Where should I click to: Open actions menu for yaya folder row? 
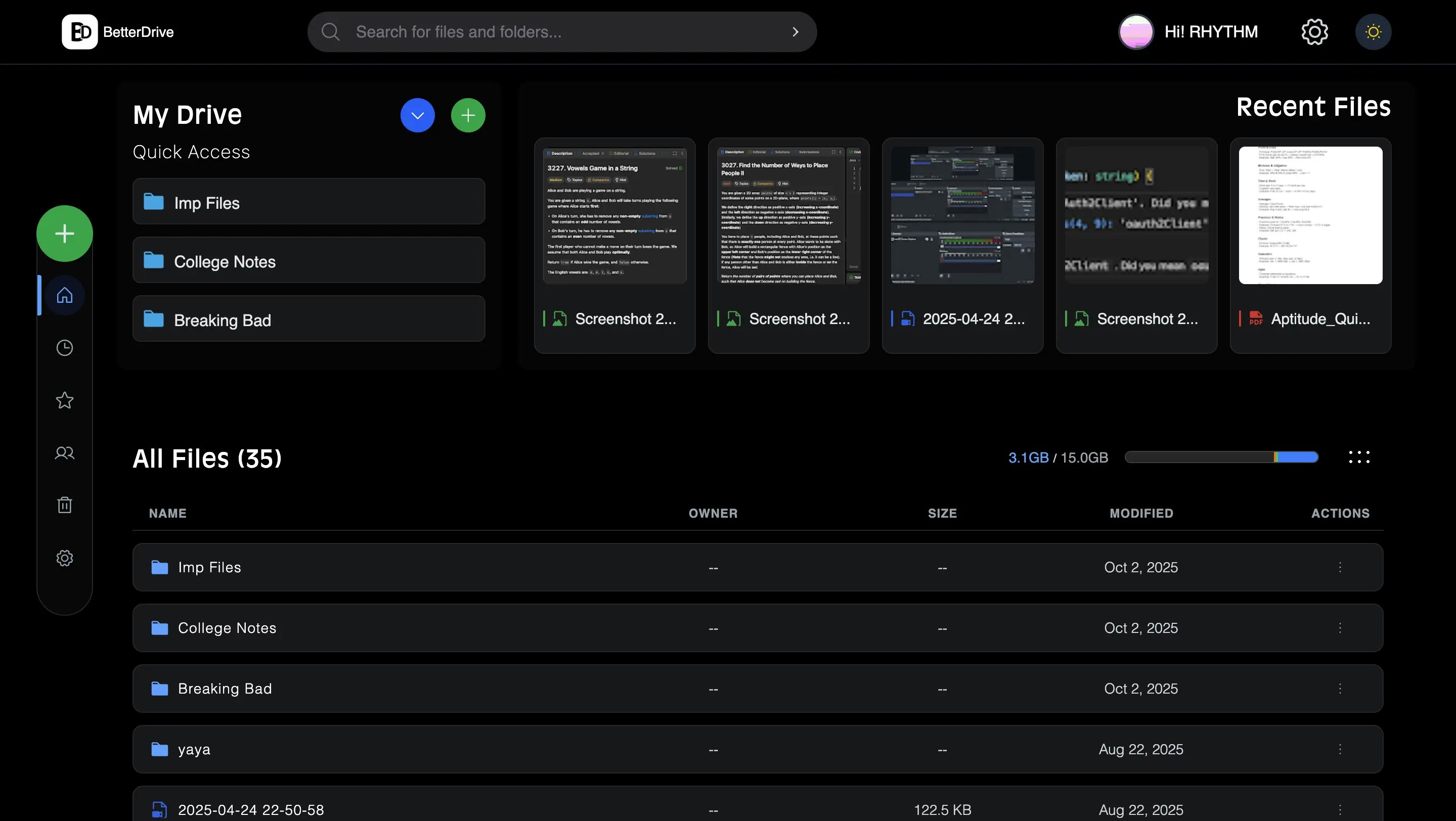click(x=1340, y=749)
